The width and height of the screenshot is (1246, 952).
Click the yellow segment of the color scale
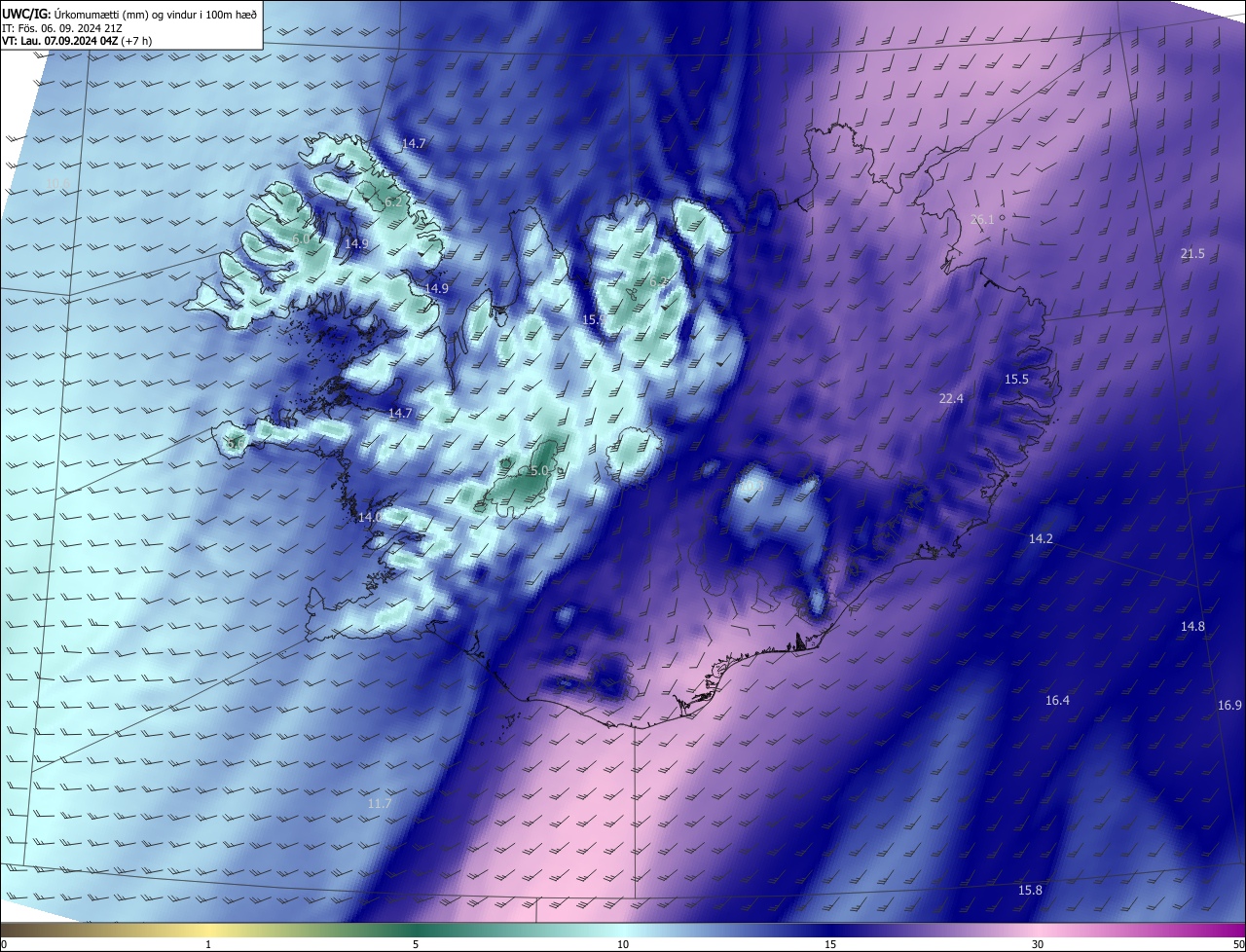click(208, 930)
